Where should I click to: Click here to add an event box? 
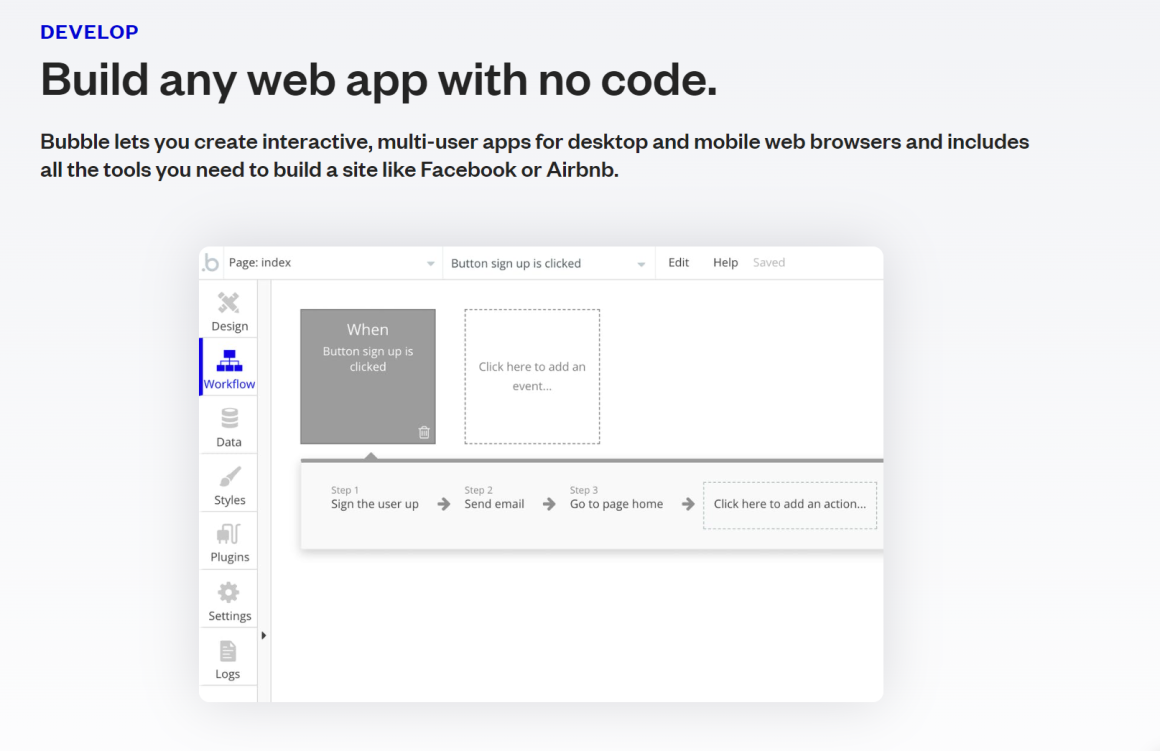[x=532, y=377]
